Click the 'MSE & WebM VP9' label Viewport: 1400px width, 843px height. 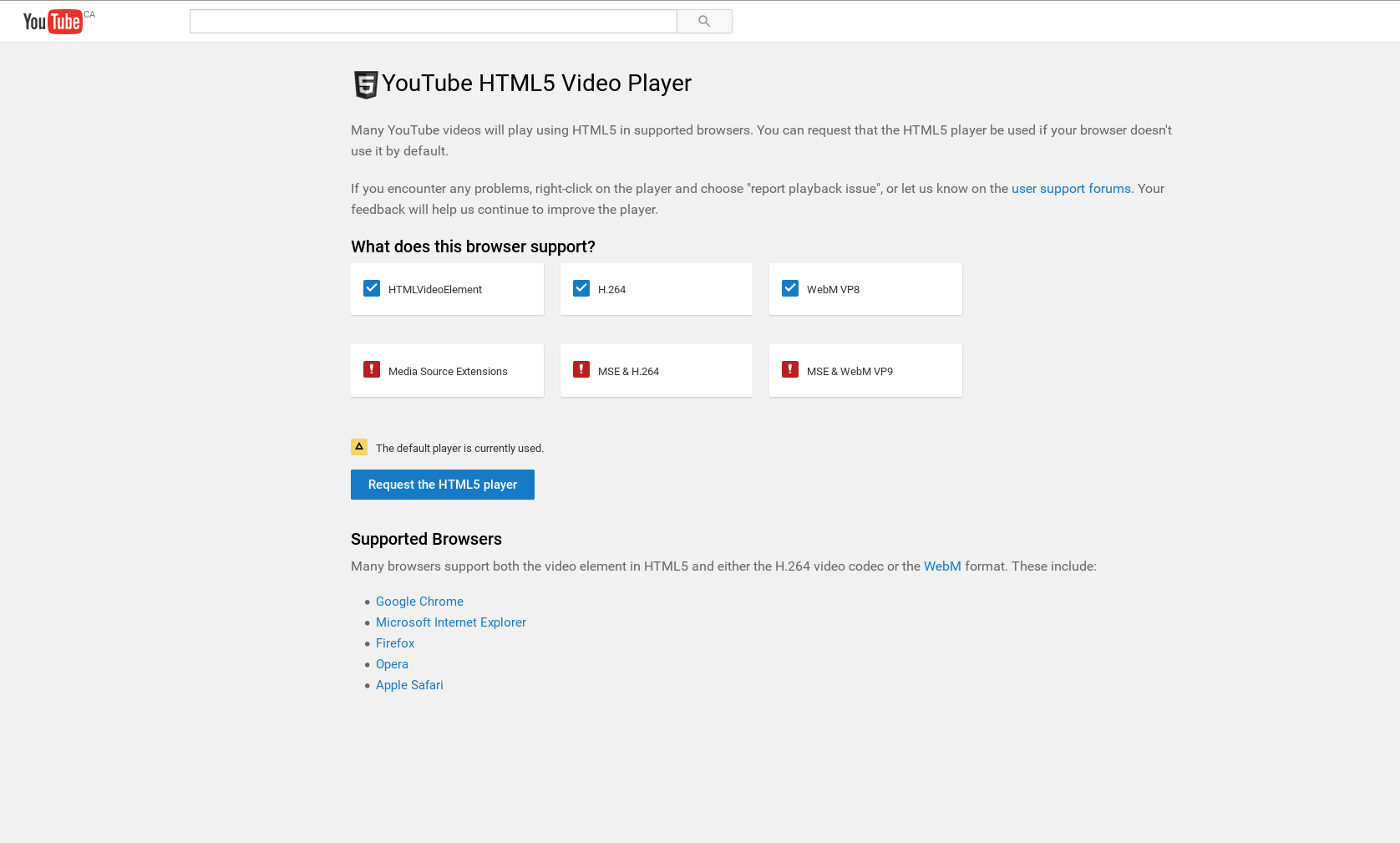click(850, 372)
